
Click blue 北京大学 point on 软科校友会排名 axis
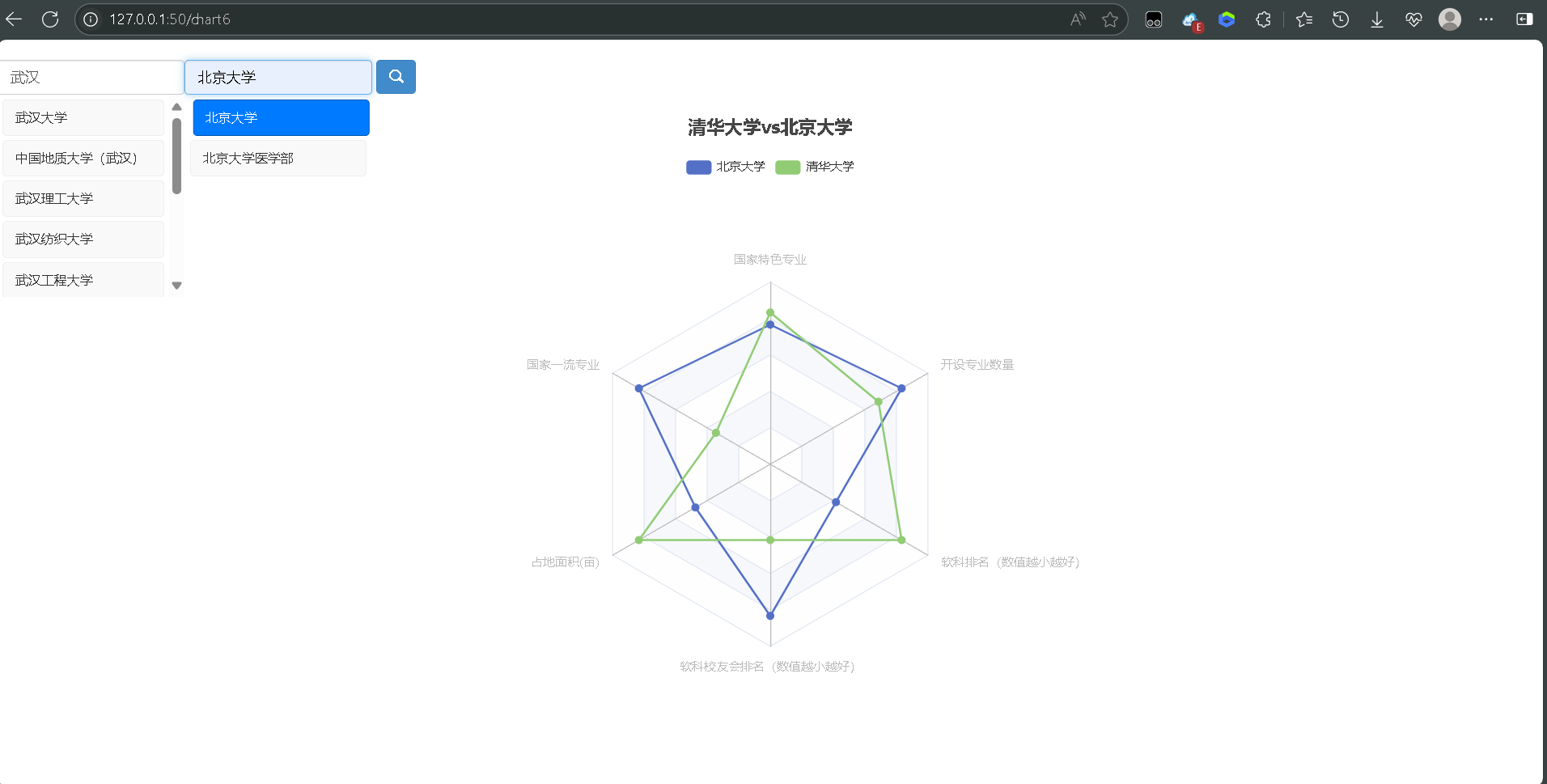point(770,616)
